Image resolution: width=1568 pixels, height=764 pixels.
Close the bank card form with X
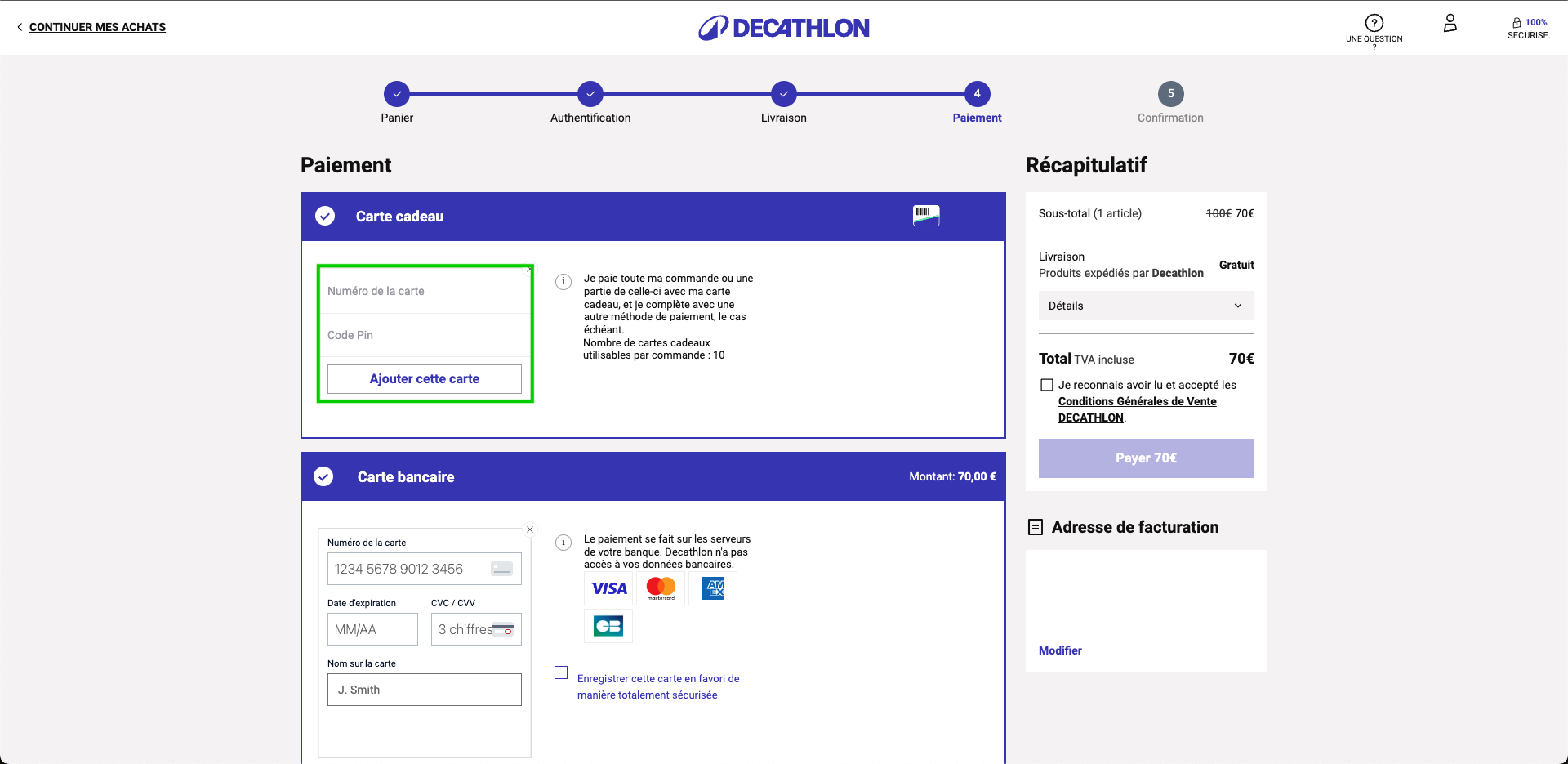tap(530, 529)
